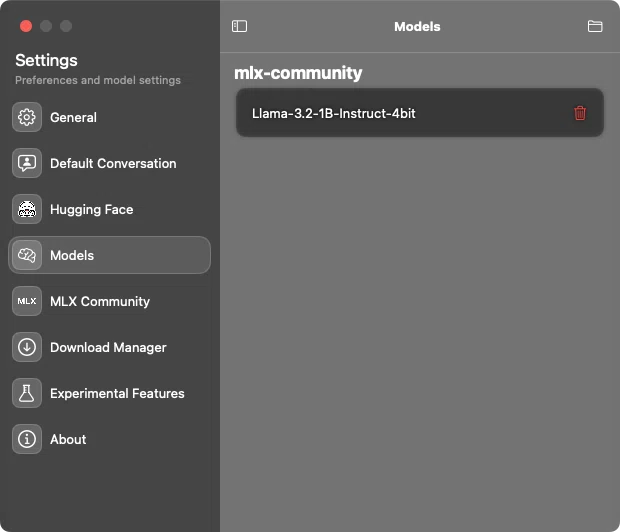Click the Experimental Features flask icon

pos(27,393)
